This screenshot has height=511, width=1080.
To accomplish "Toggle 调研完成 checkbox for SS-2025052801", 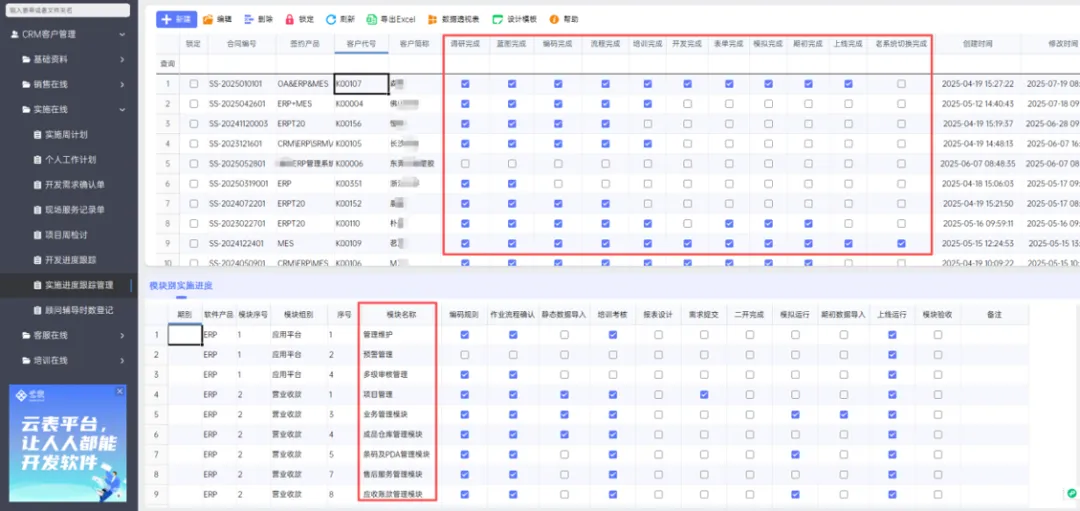I will 465,164.
